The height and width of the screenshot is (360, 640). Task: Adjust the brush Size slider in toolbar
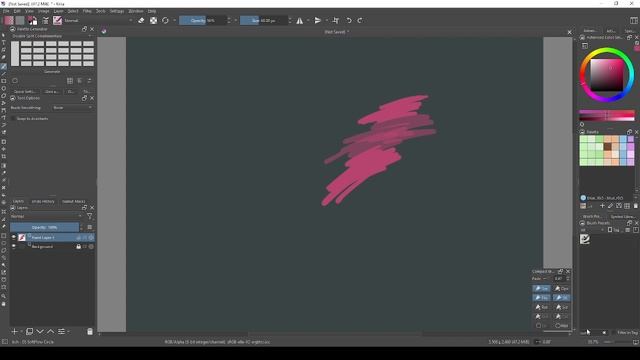[x=264, y=20]
